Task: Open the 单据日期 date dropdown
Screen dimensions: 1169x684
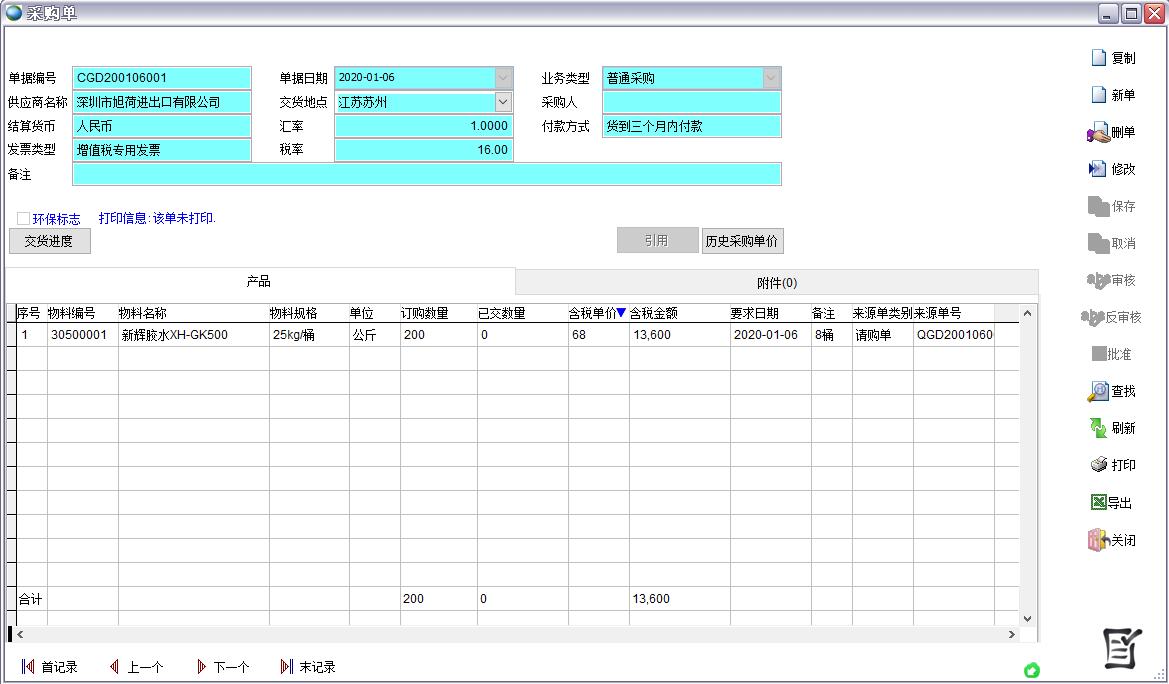Action: click(x=503, y=77)
